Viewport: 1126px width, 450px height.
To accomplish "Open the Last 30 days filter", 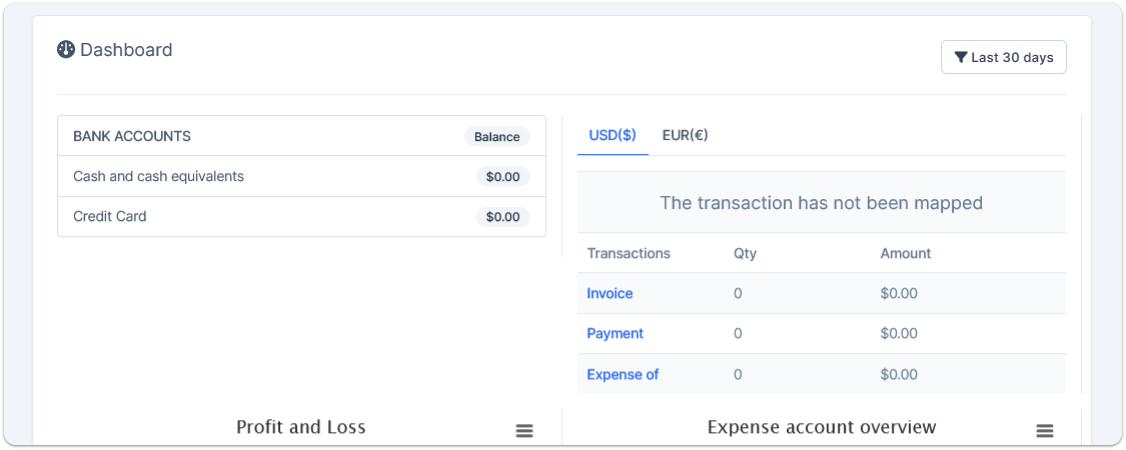I will coord(1003,58).
